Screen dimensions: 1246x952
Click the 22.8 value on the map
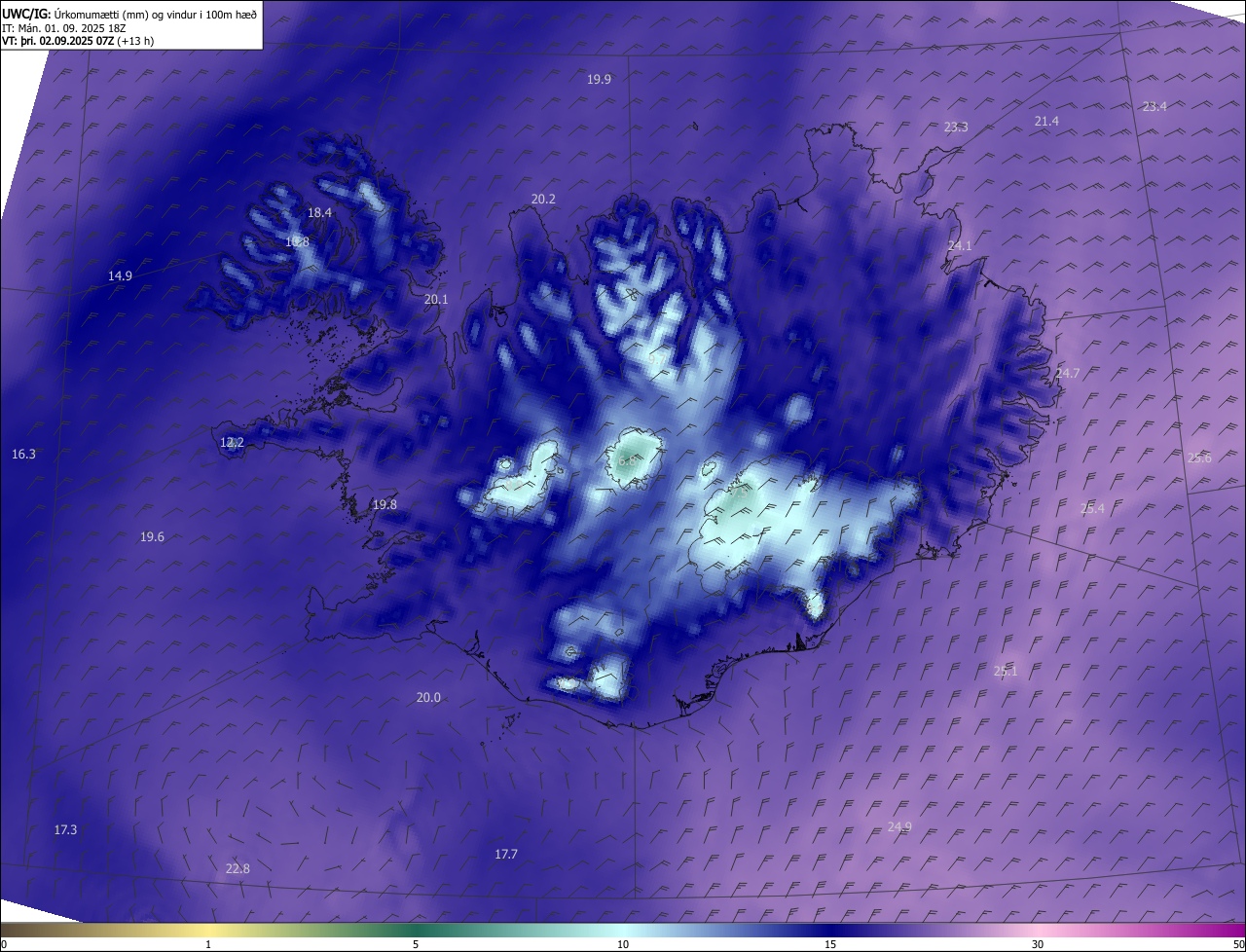pyautogui.click(x=238, y=868)
